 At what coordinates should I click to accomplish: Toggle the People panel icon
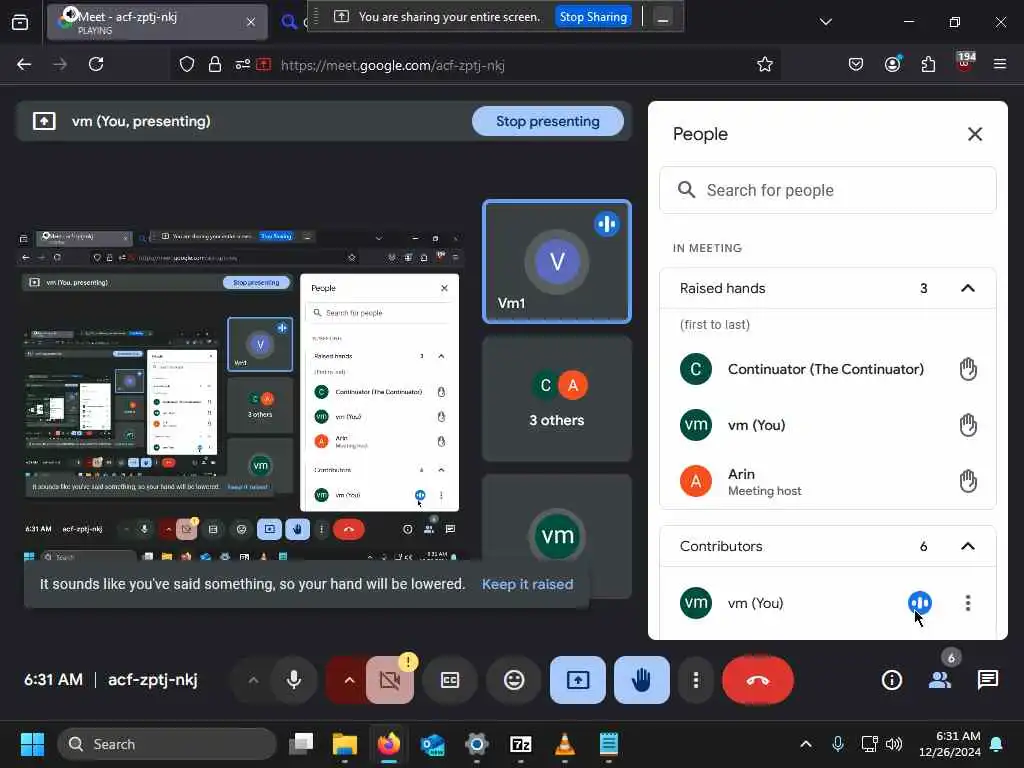[x=940, y=680]
